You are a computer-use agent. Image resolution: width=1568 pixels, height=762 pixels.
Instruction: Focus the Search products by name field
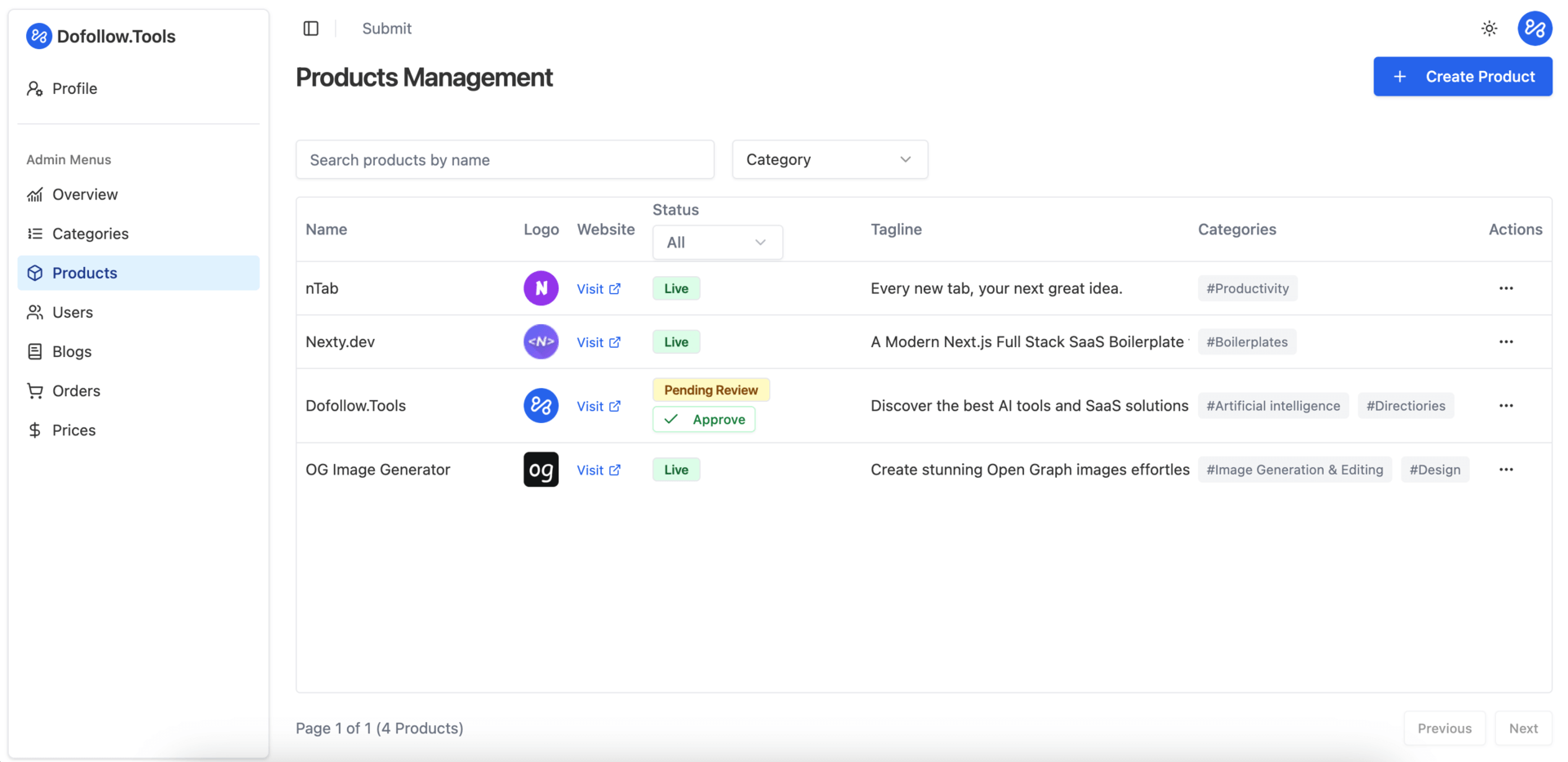click(x=505, y=159)
